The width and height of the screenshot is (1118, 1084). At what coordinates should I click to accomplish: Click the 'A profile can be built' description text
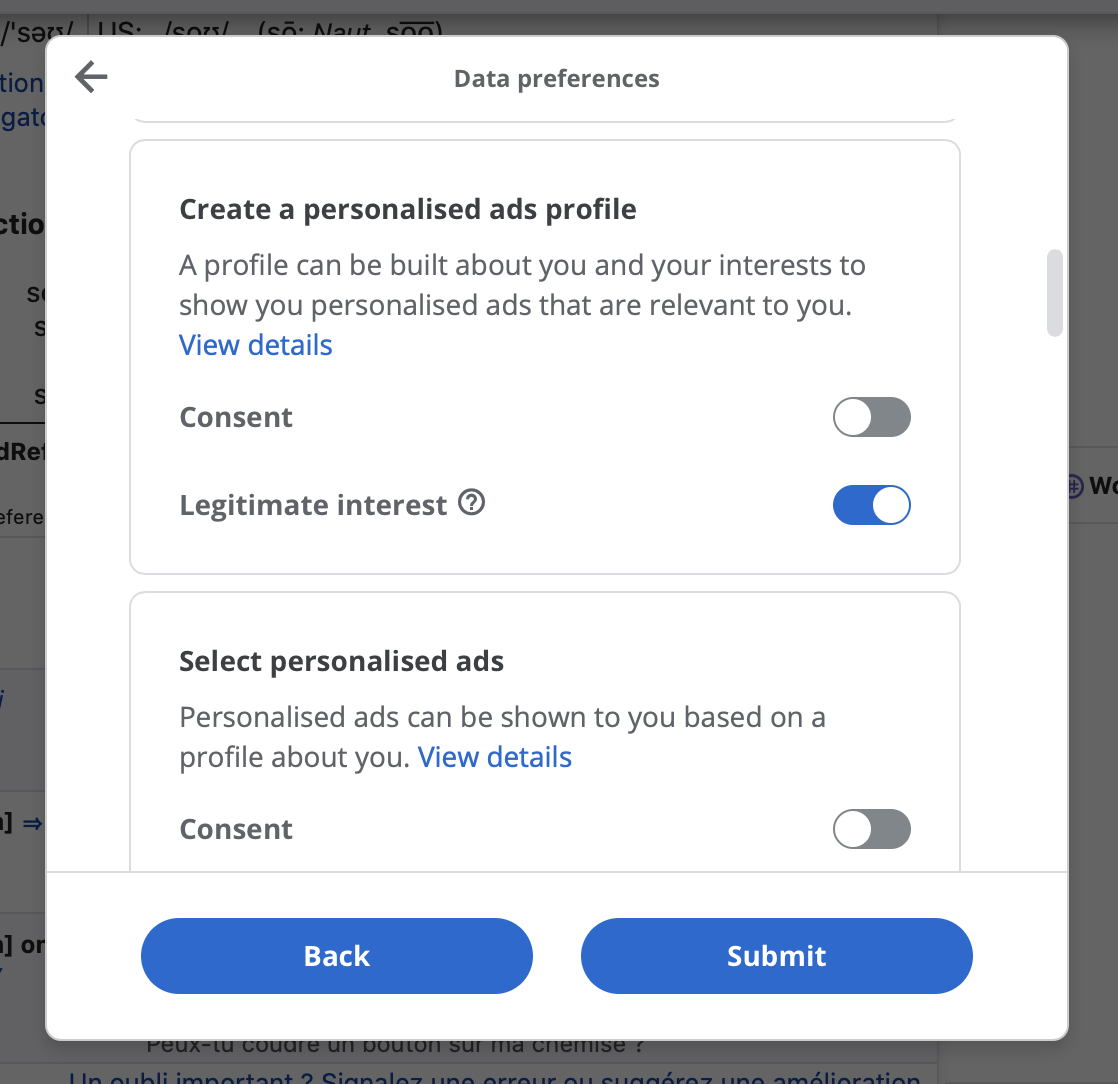(522, 285)
